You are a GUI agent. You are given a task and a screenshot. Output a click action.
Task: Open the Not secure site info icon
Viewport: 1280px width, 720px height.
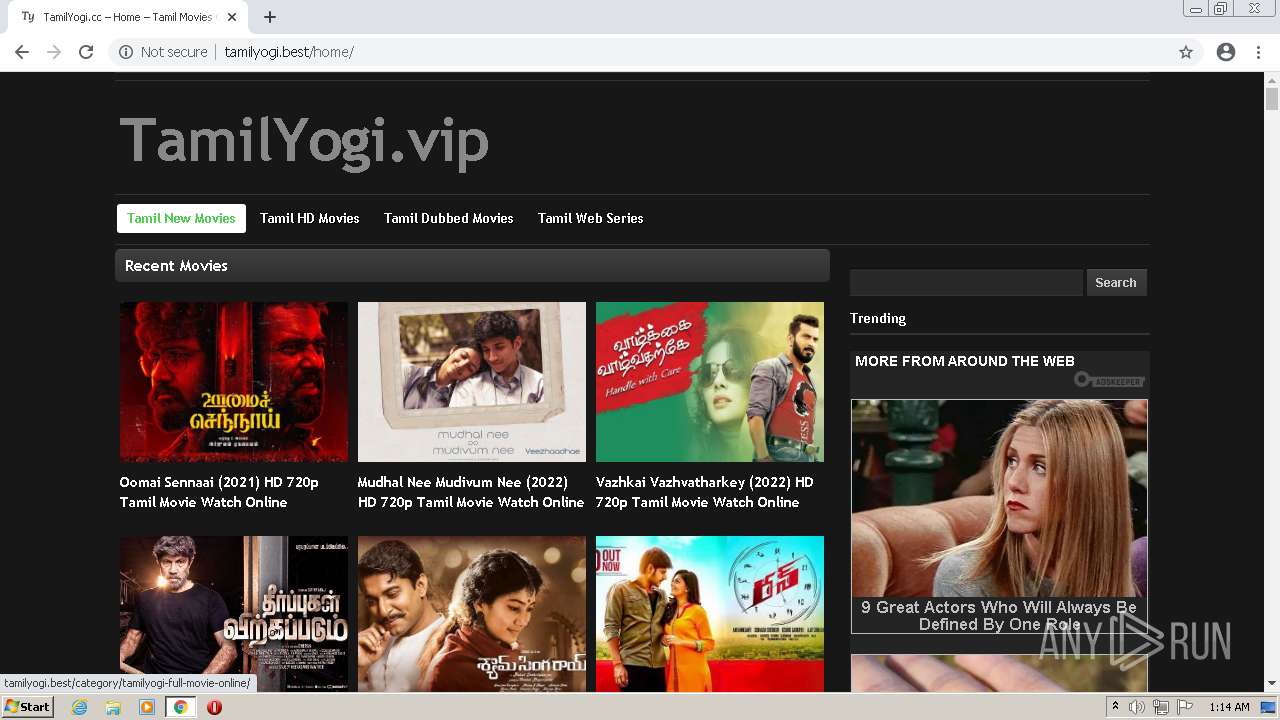126,52
